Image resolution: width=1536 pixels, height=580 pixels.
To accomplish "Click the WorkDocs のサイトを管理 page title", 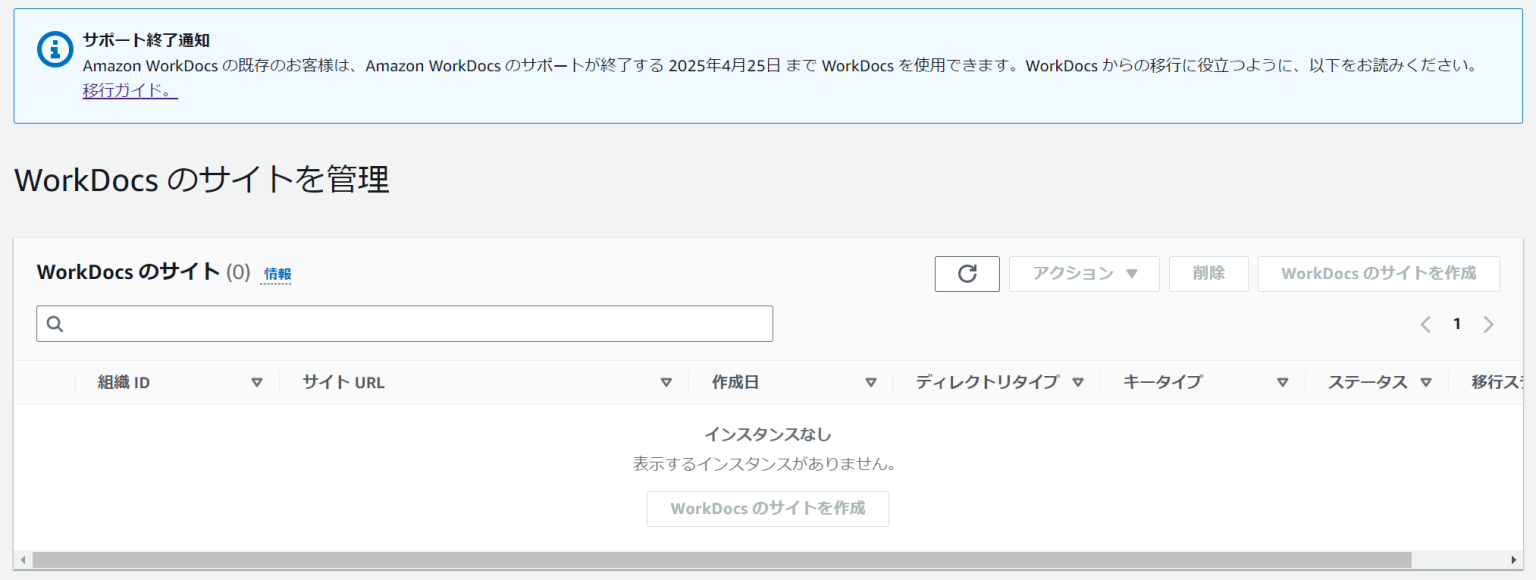I will click(202, 180).
